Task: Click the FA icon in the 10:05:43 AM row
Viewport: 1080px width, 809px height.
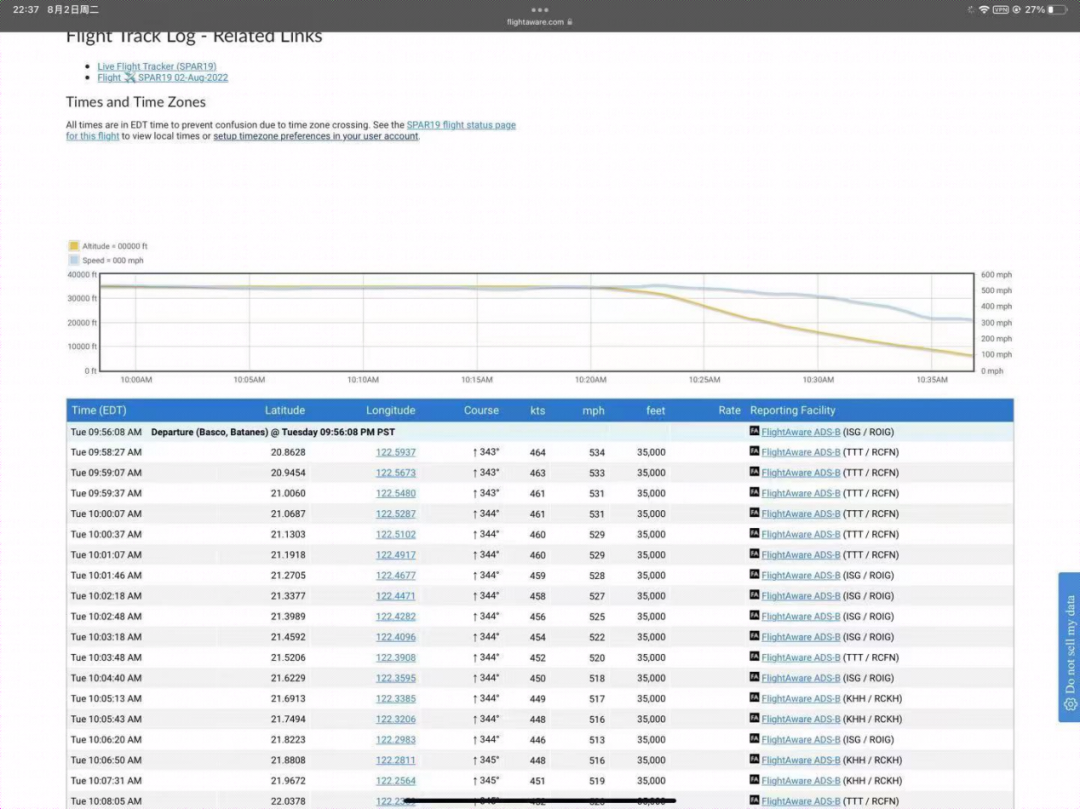Action: click(754, 718)
